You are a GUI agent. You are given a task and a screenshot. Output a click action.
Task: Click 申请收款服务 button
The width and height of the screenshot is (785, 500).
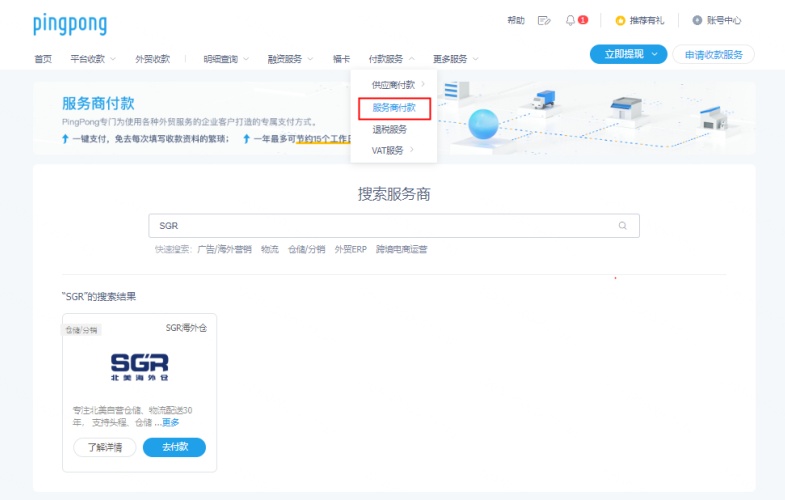point(713,55)
